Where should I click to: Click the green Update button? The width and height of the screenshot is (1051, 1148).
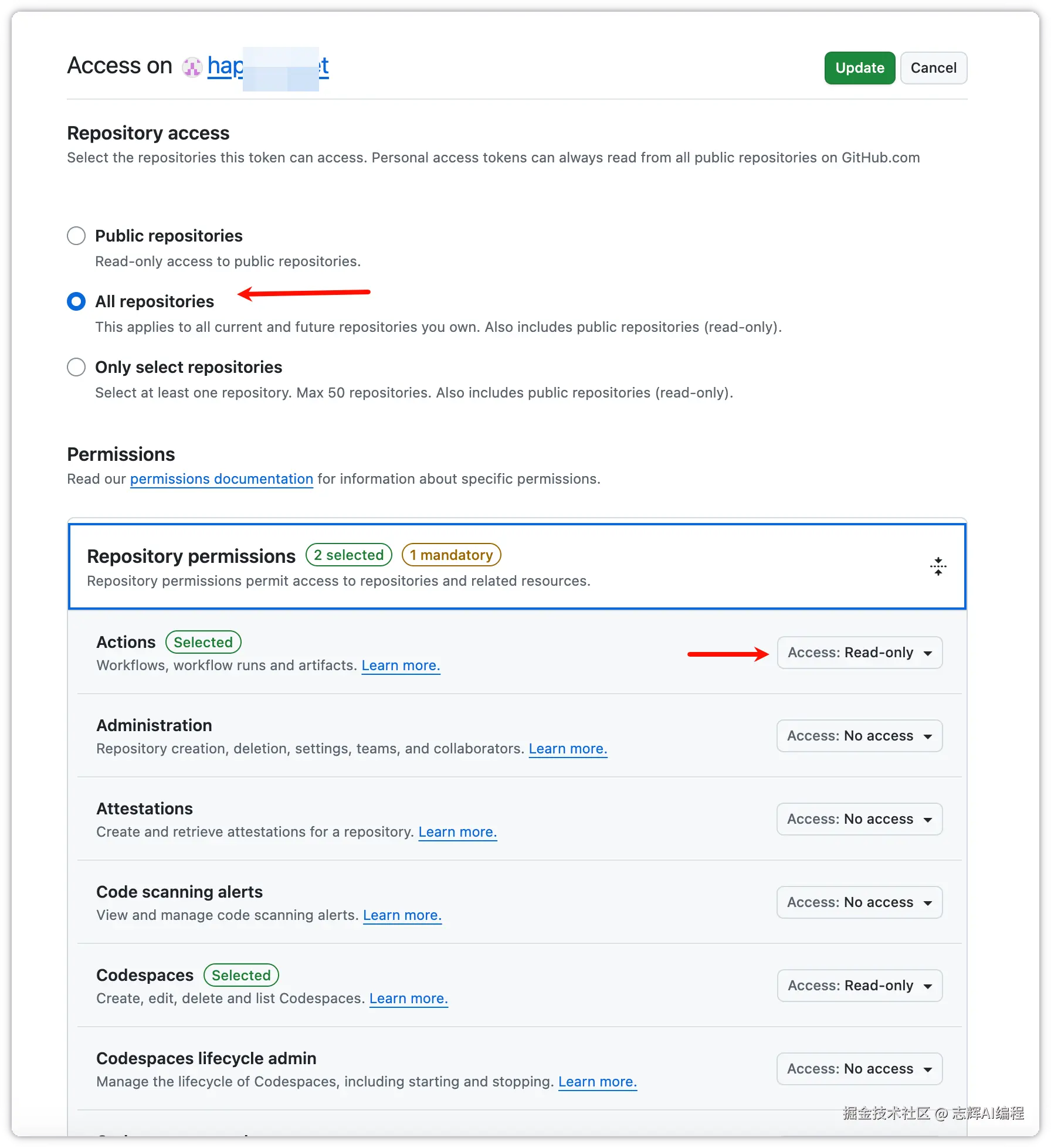coord(859,68)
